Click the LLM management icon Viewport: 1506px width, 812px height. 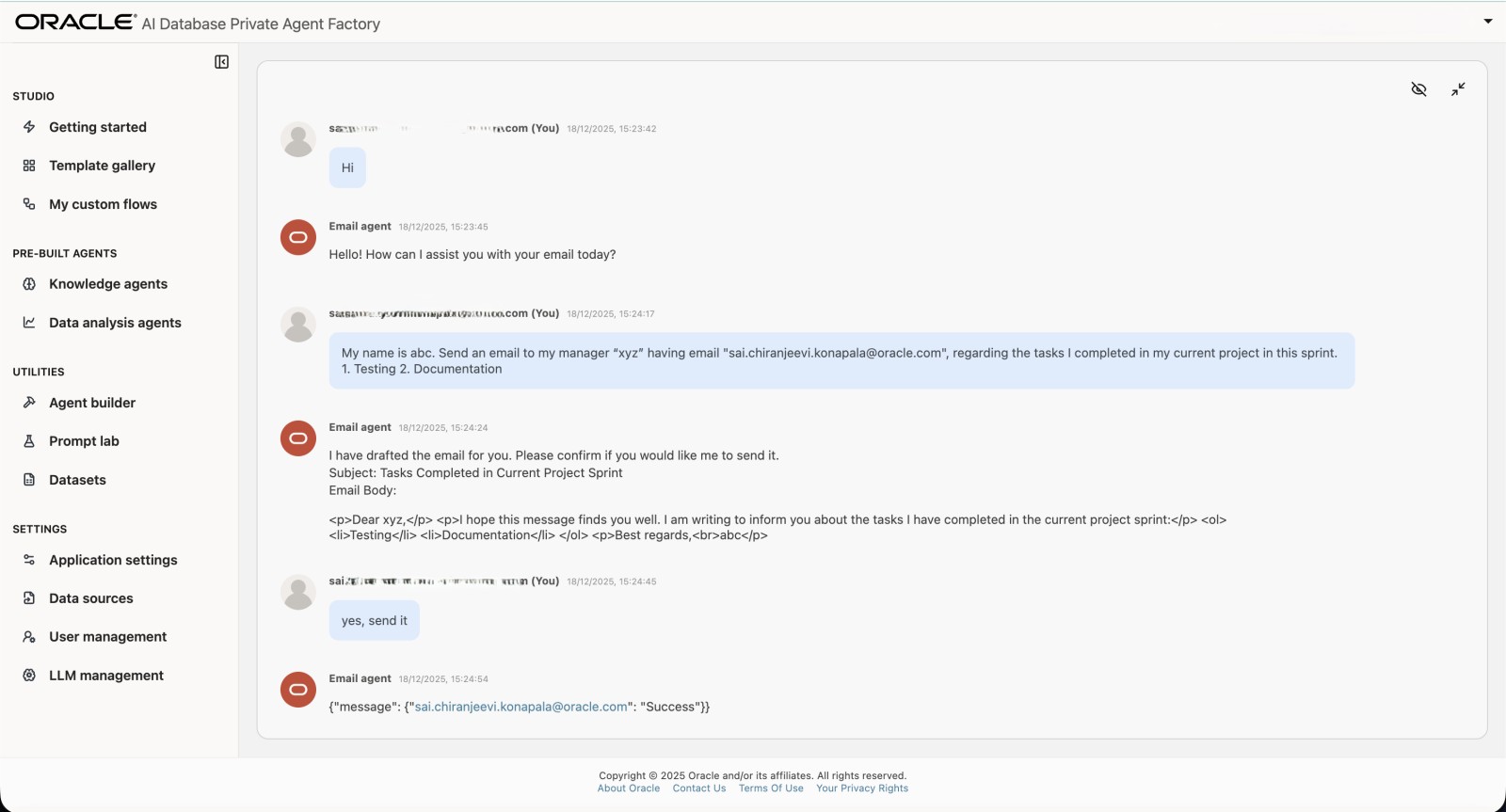point(29,676)
